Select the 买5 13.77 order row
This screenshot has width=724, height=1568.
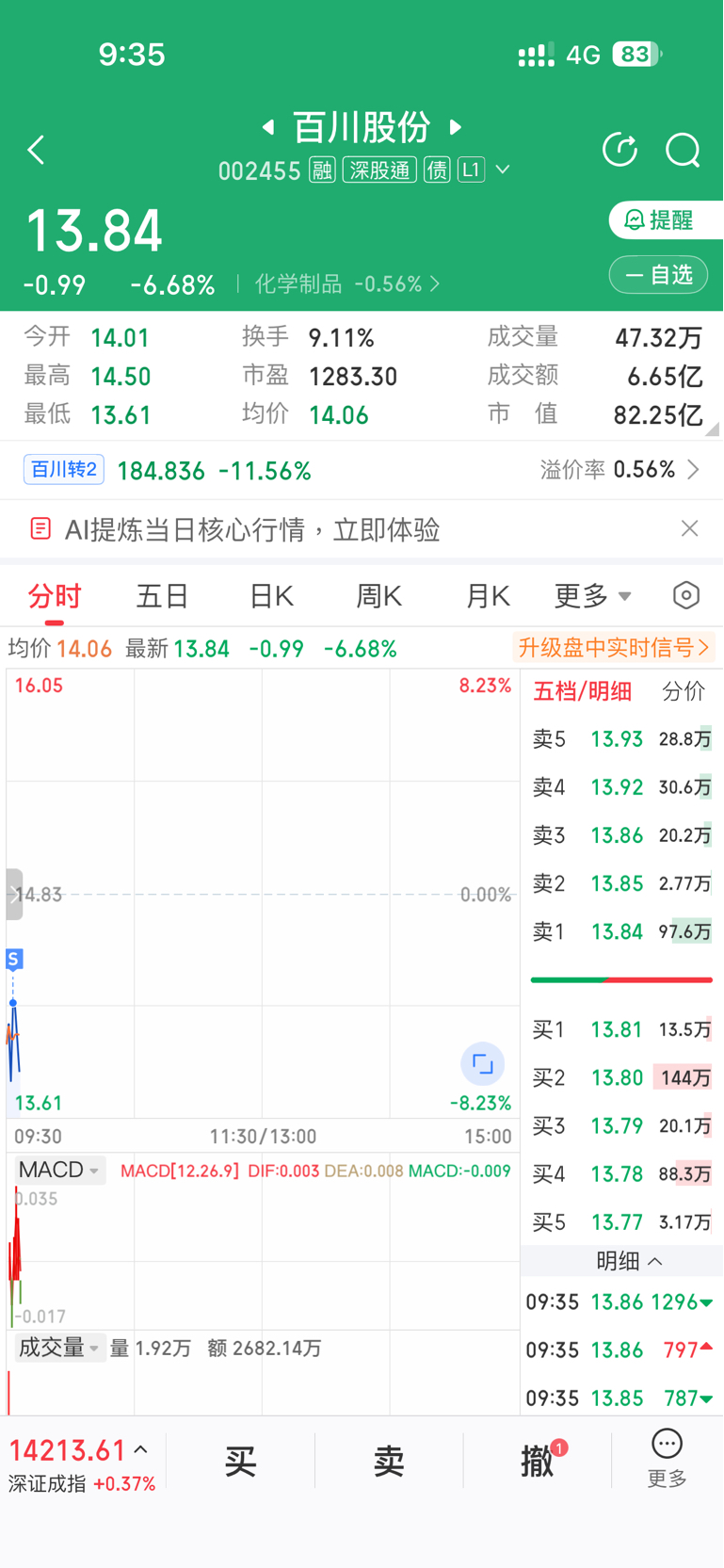pos(621,1222)
